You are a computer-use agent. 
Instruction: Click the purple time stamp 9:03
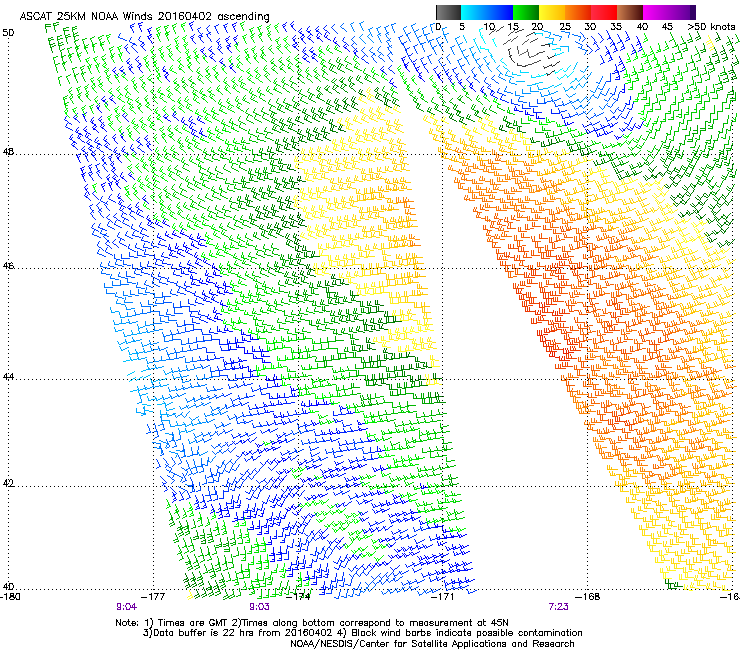pyautogui.click(x=259, y=607)
